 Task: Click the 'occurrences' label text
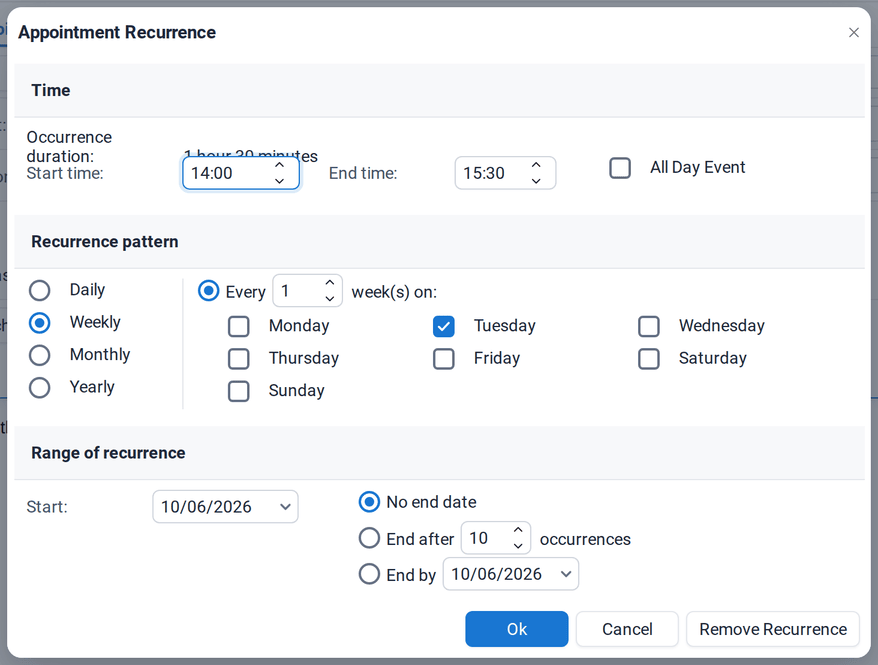coord(585,539)
